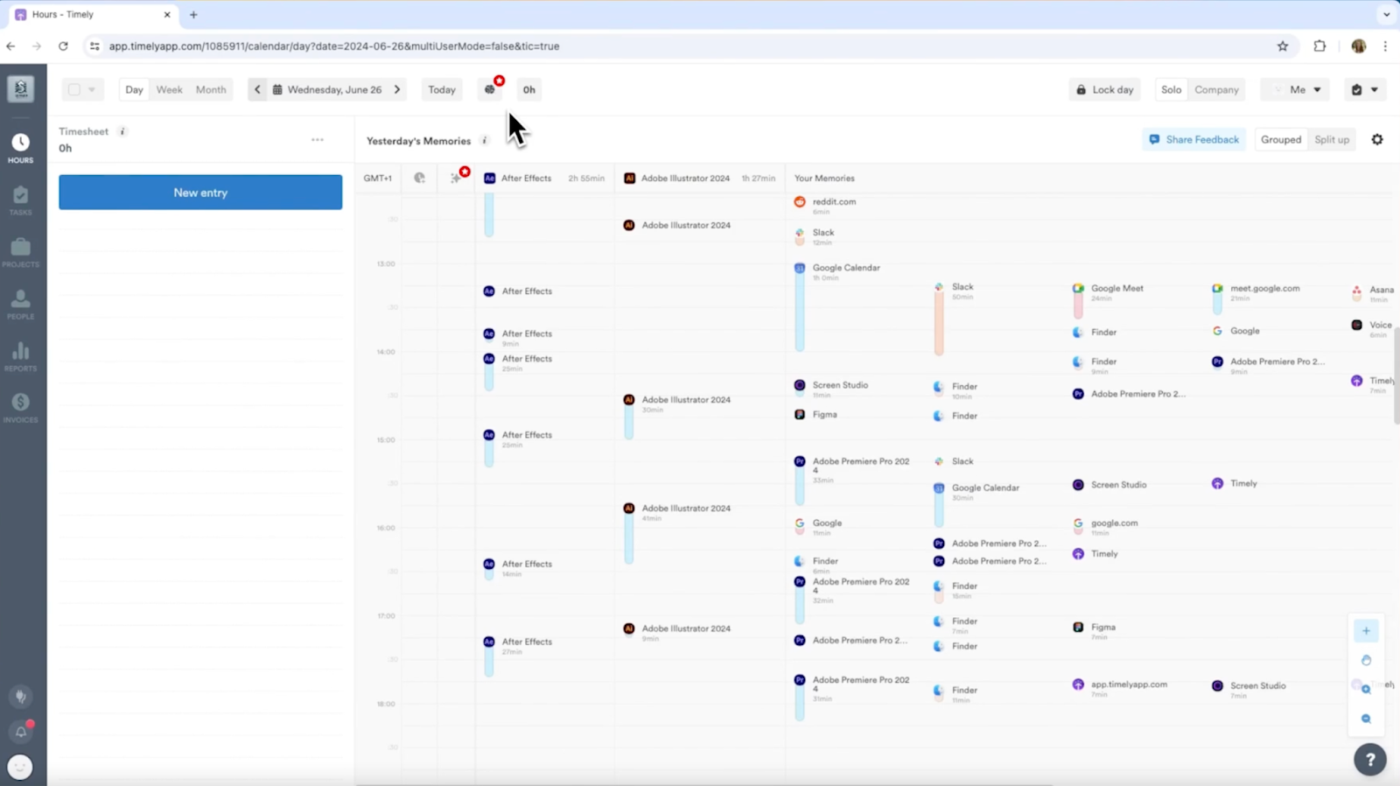This screenshot has height=786, width=1400.
Task: Click the info icon beside Yesterday's Memories
Action: point(484,141)
